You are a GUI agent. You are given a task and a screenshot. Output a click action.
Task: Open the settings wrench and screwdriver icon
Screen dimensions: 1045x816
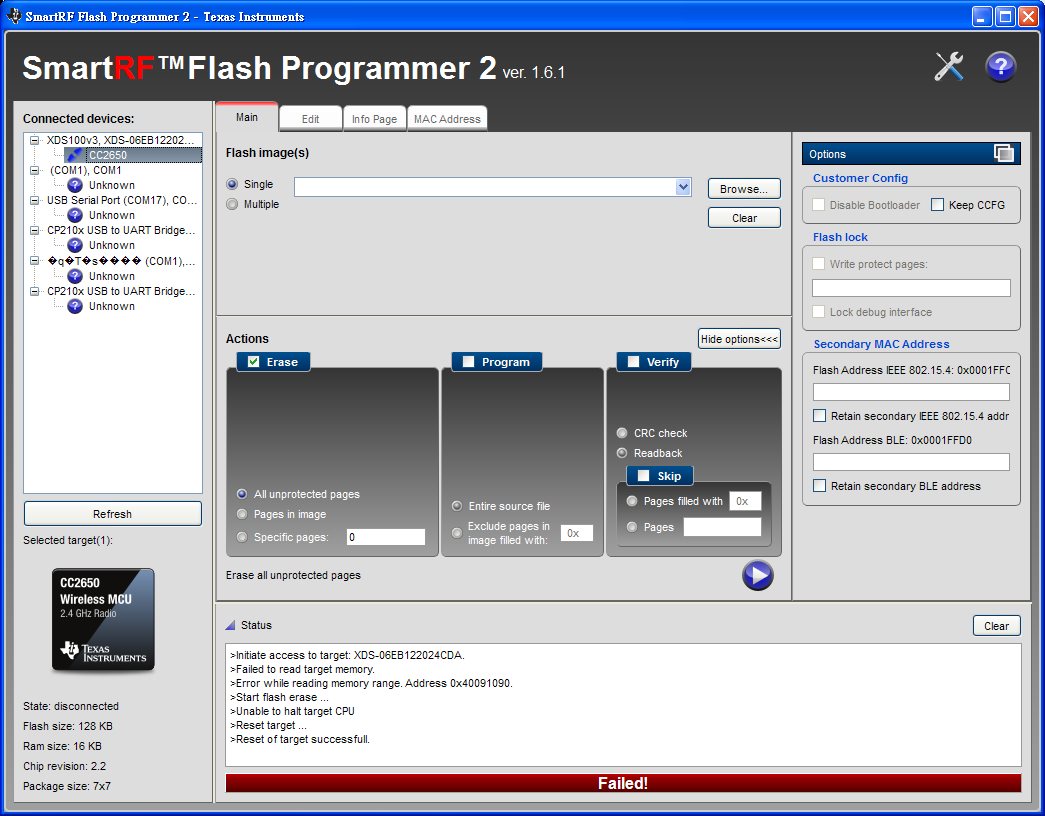pos(948,67)
